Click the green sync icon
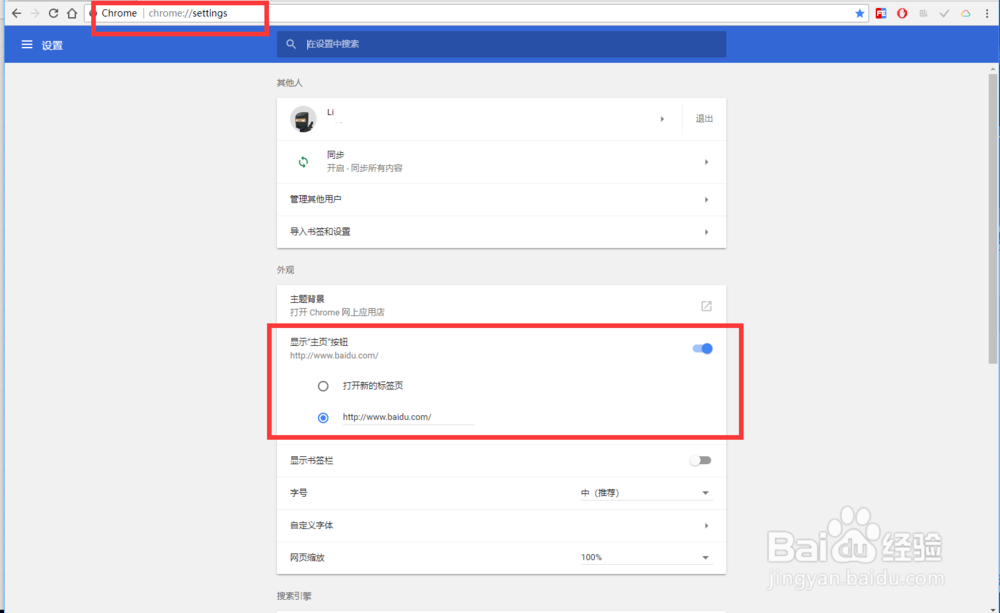Screen dimensions: 1000x613 click(304, 162)
